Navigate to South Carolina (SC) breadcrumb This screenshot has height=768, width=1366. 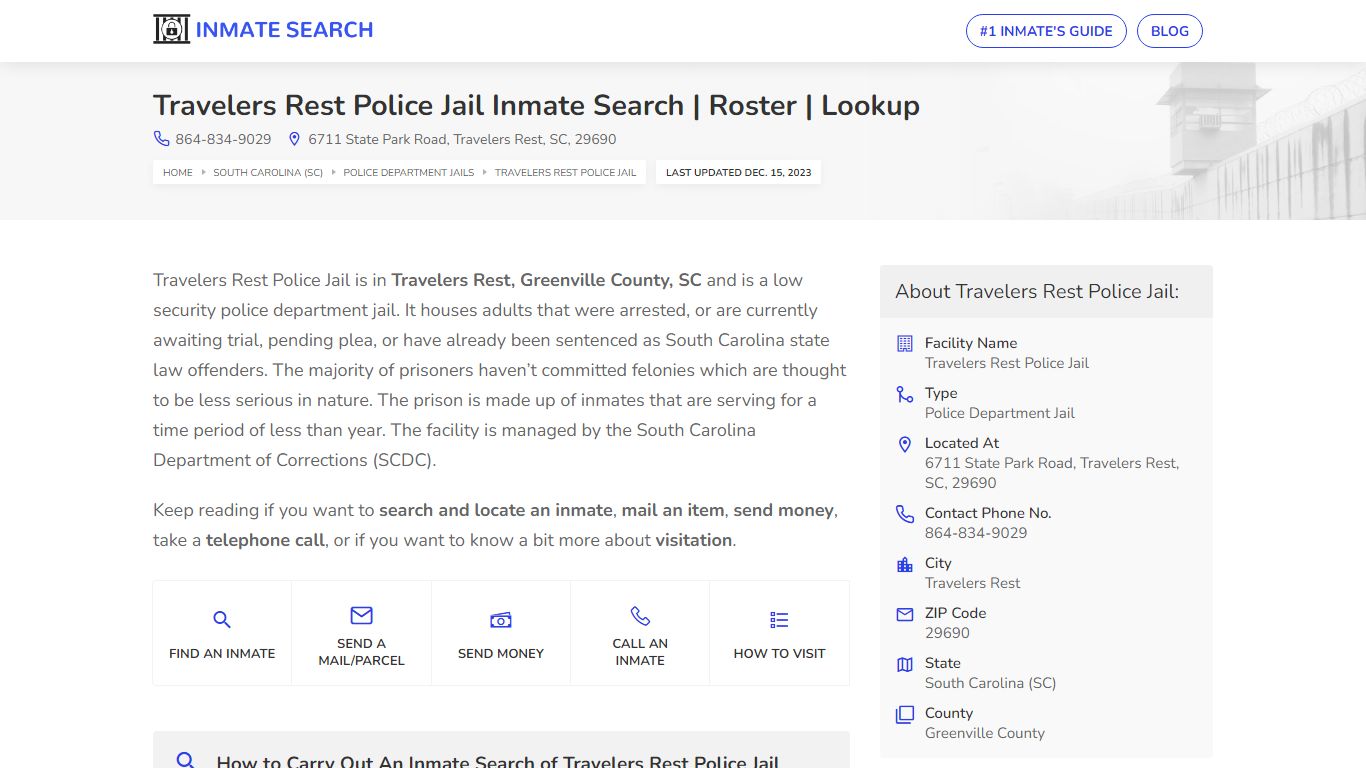pyautogui.click(x=268, y=173)
